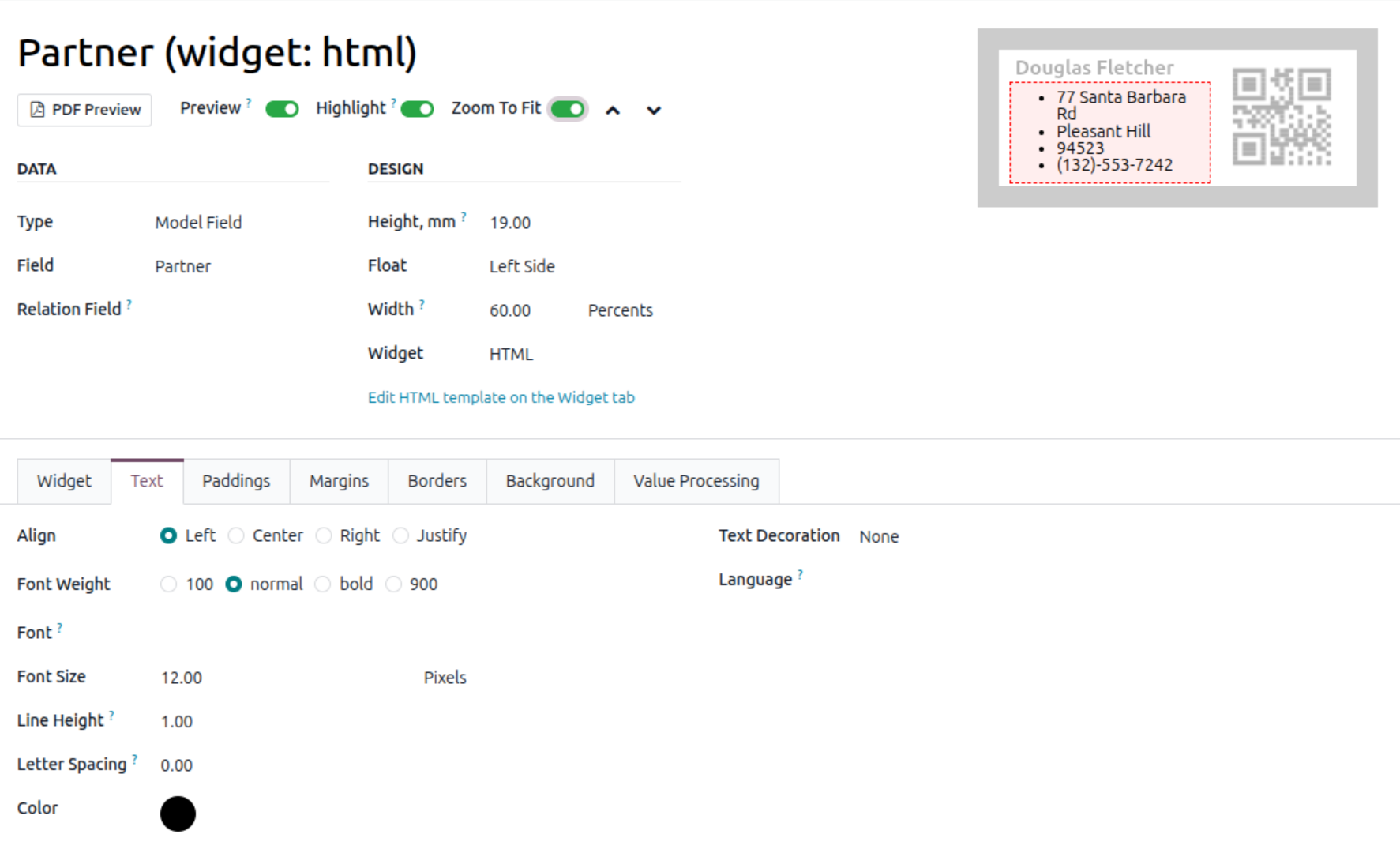Toggle the Preview switch
The height and width of the screenshot is (853, 1400).
point(282,109)
